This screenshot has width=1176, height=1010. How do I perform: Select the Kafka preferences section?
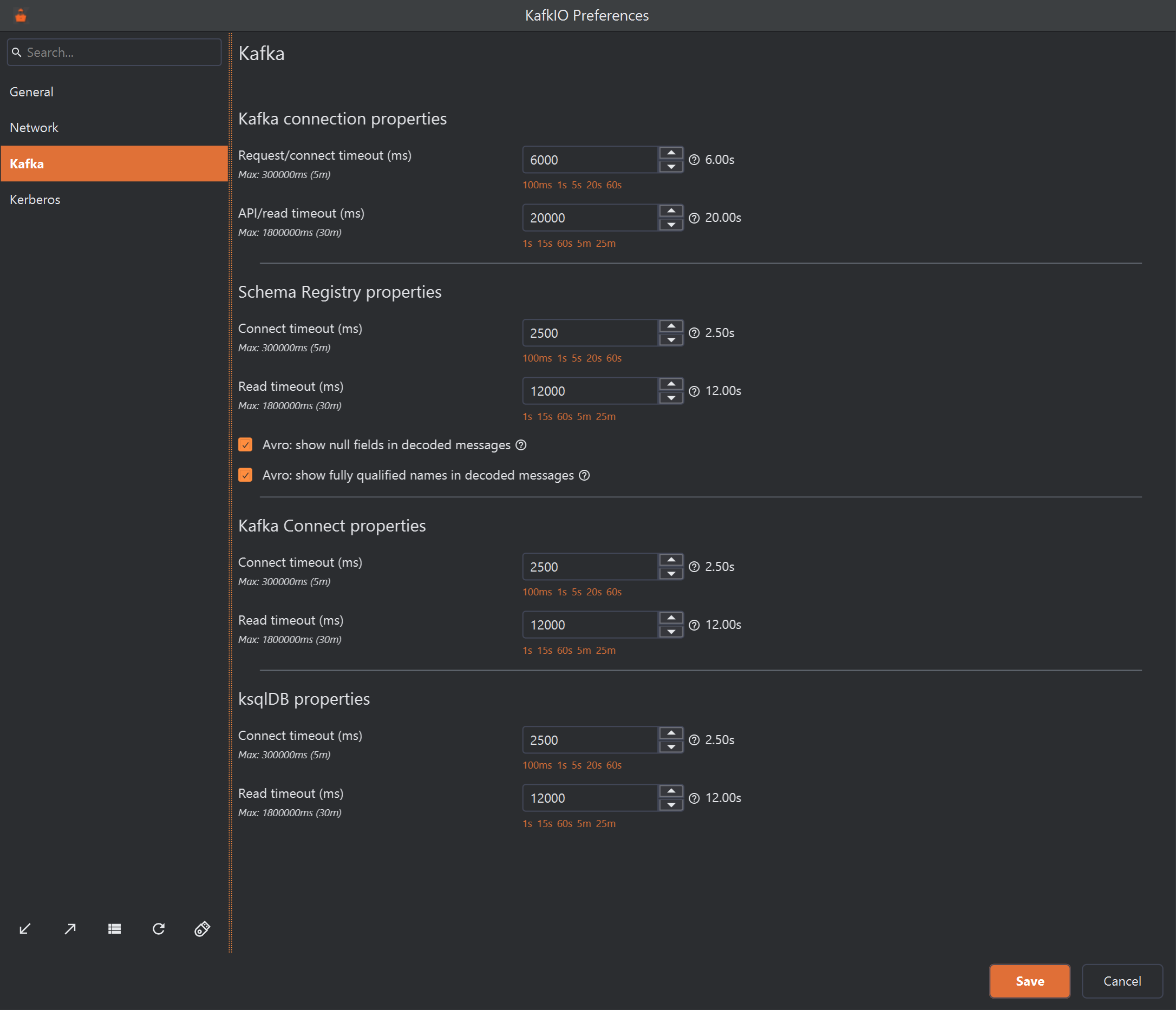pos(114,163)
